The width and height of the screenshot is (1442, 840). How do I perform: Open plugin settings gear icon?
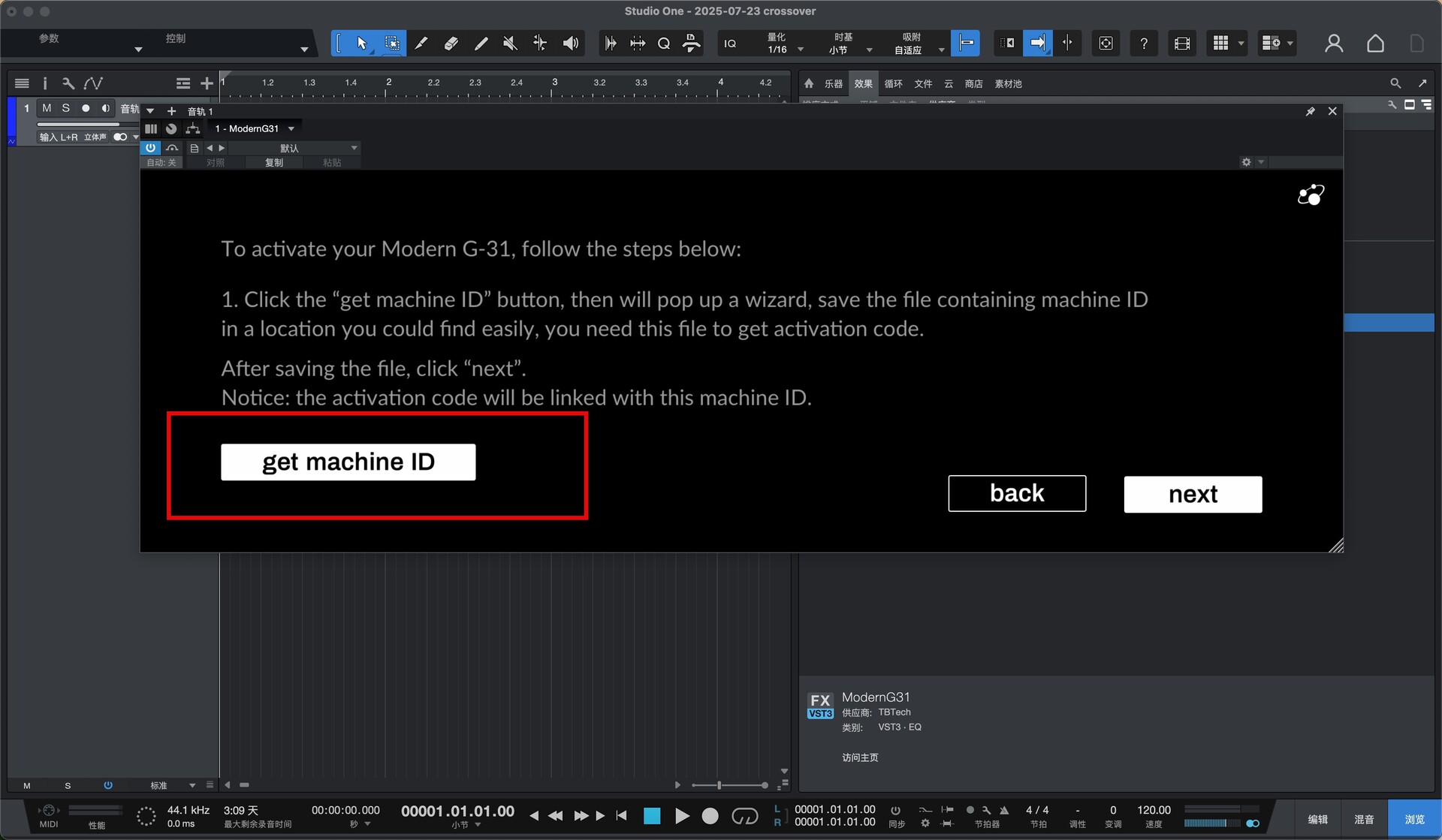(1247, 162)
